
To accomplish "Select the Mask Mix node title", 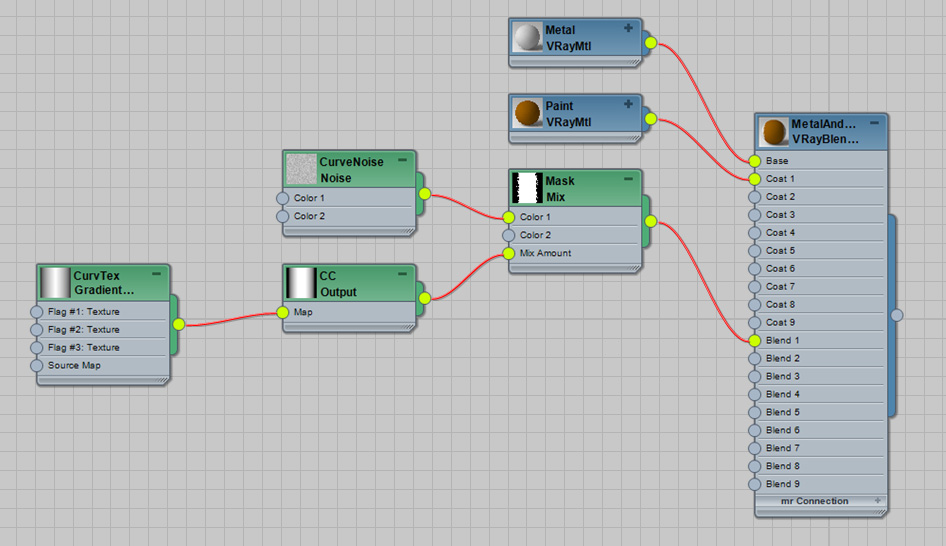I will point(560,189).
